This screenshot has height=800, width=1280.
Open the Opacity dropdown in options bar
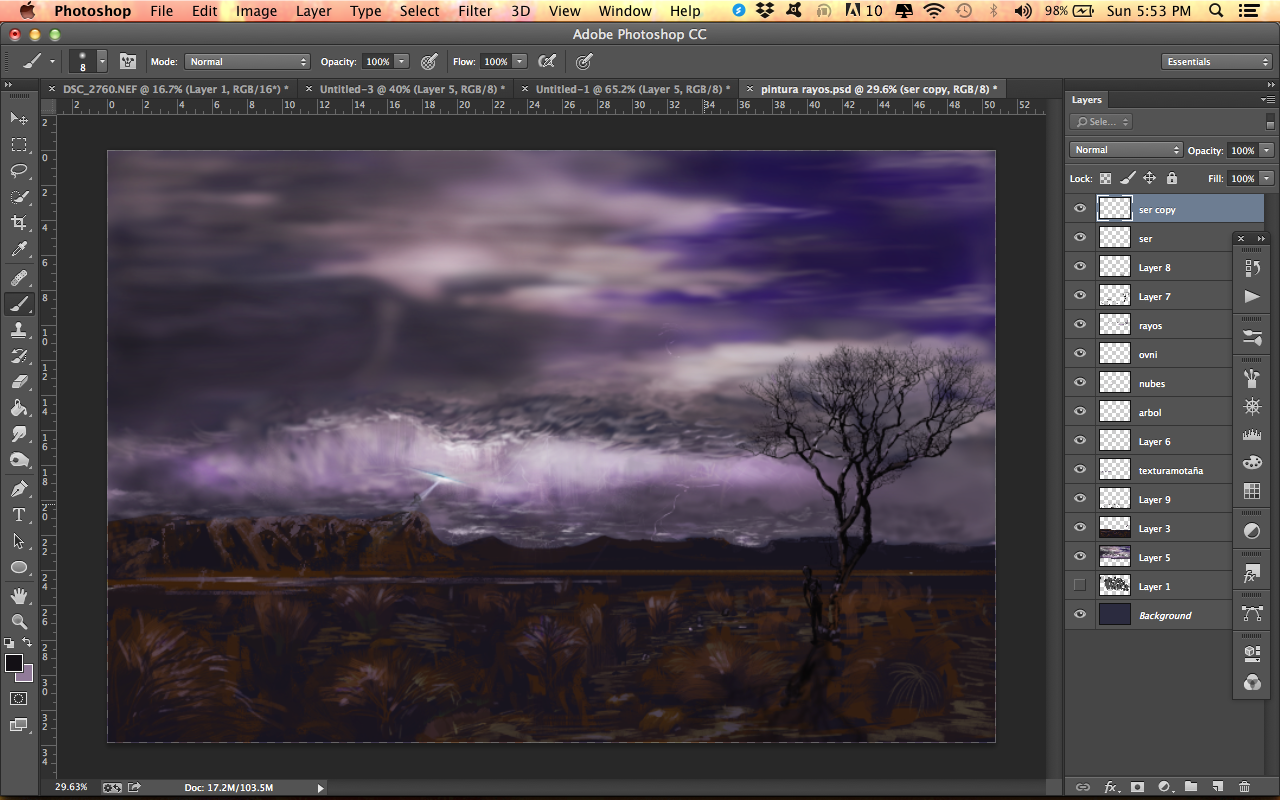(x=402, y=61)
